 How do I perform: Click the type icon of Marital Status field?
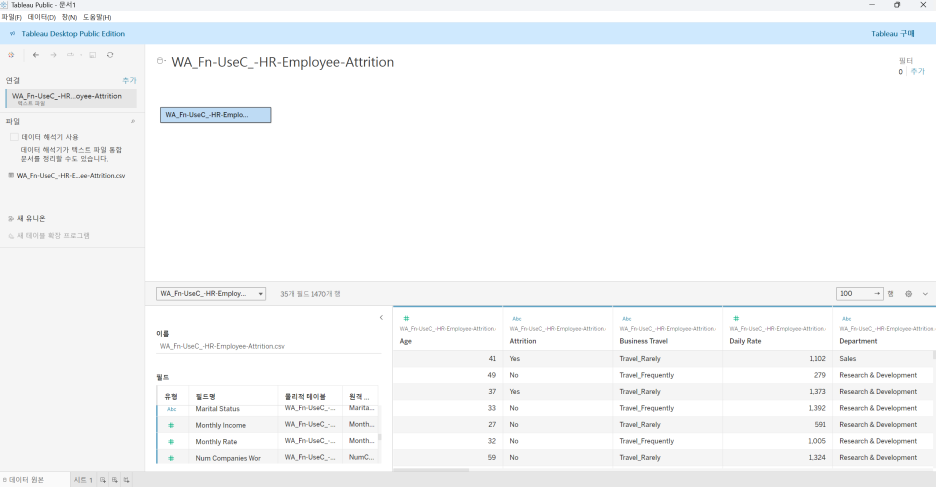click(171, 409)
